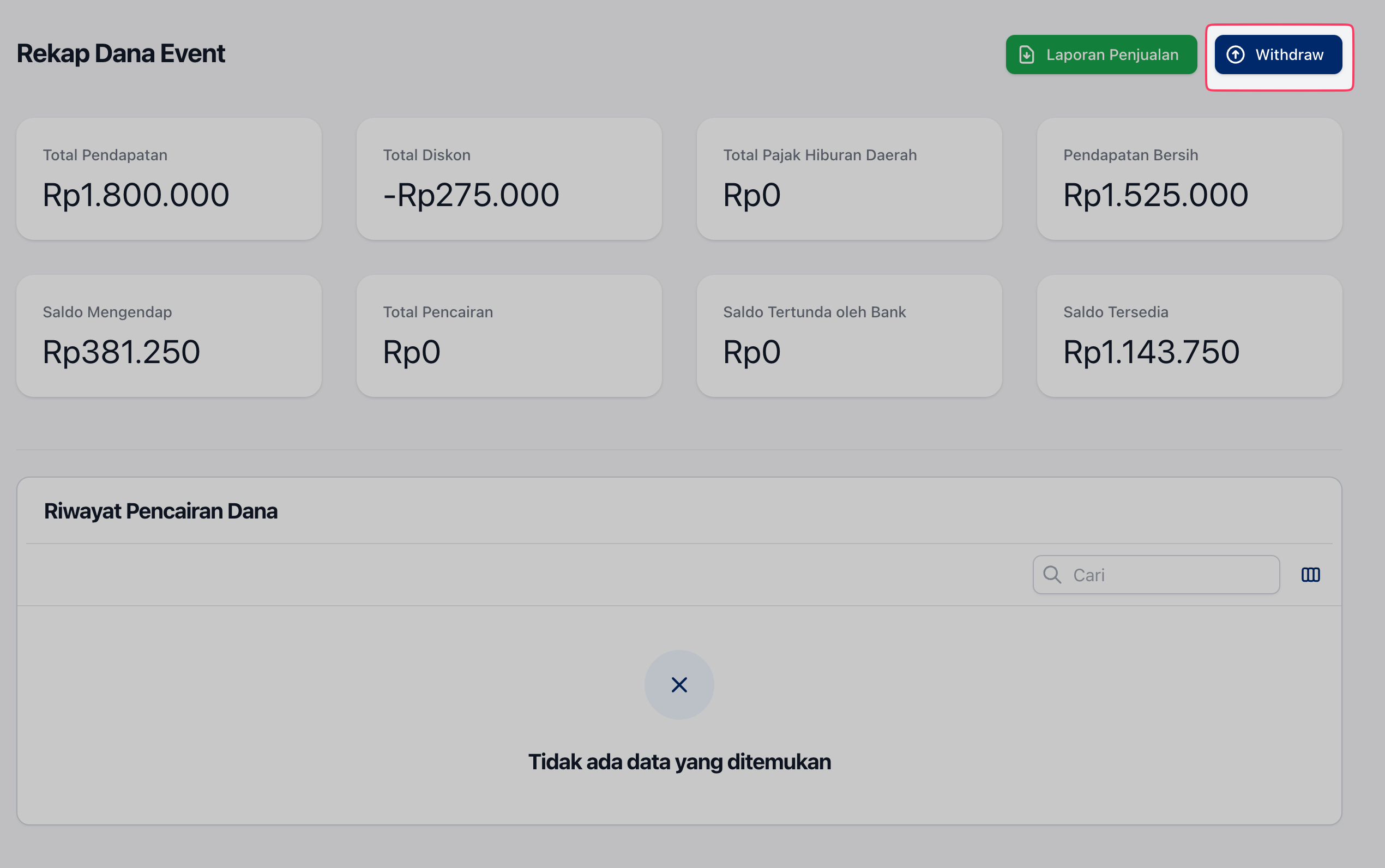Click the Withdraw button
This screenshot has width=1385, height=868.
tap(1278, 55)
